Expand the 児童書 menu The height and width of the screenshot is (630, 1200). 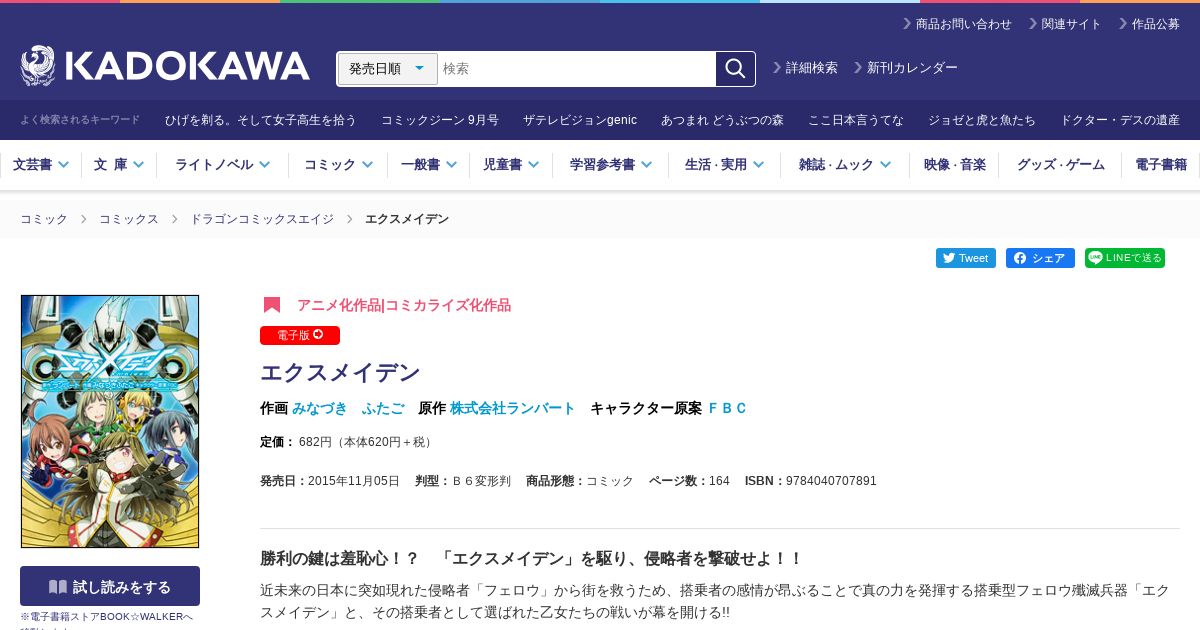[x=511, y=165]
